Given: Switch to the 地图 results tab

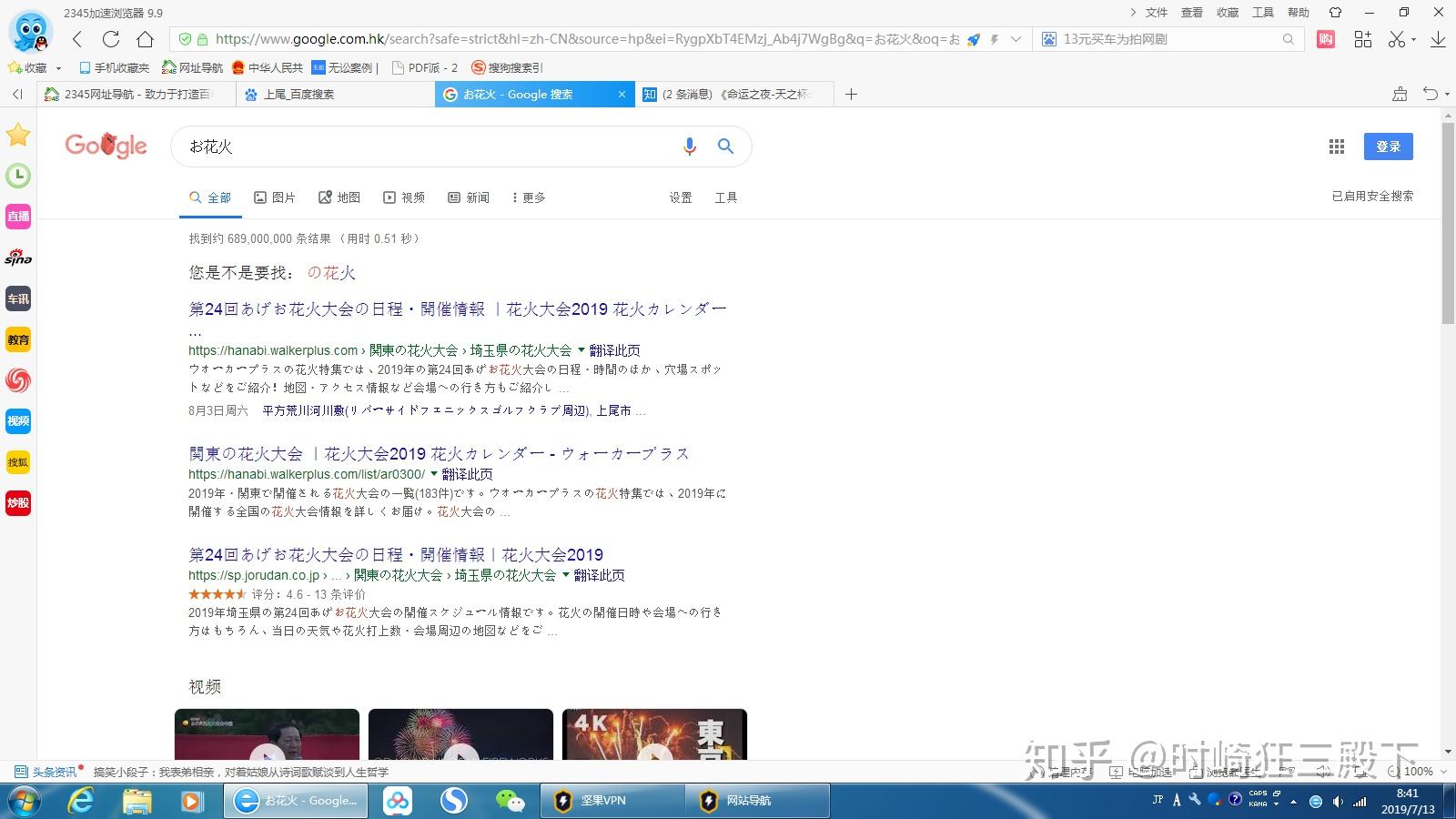Looking at the screenshot, I should 339,197.
